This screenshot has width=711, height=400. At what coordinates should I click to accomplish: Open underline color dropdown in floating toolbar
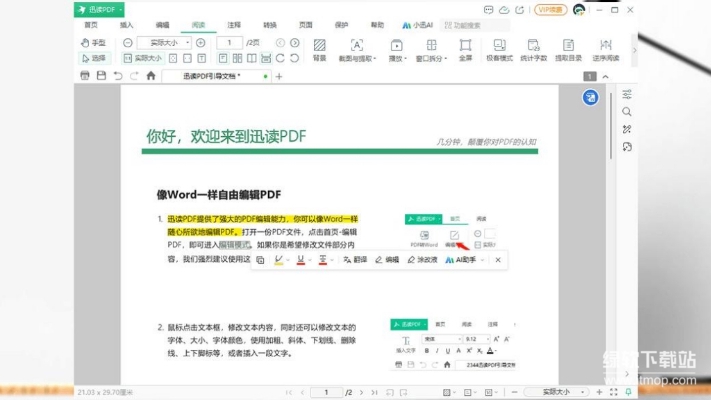(310, 260)
